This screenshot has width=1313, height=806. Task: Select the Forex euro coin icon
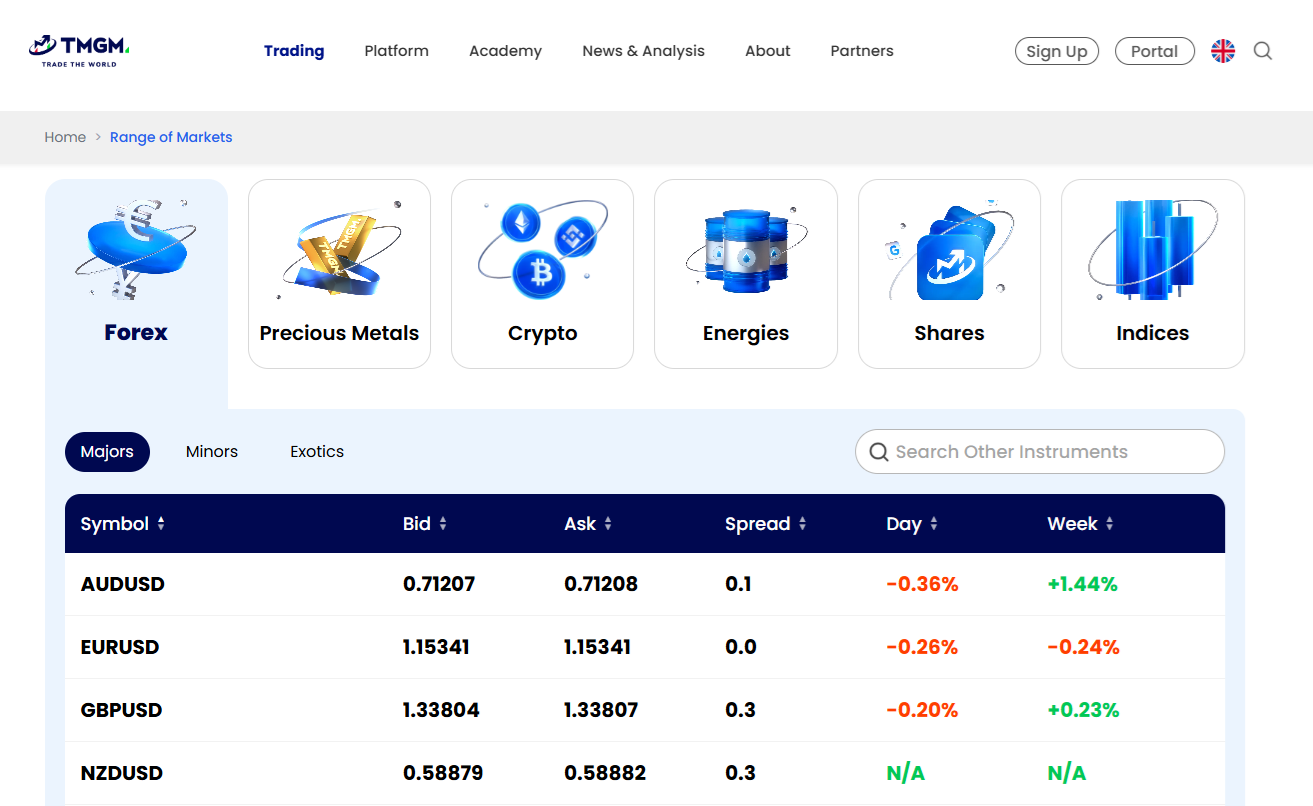(x=136, y=248)
